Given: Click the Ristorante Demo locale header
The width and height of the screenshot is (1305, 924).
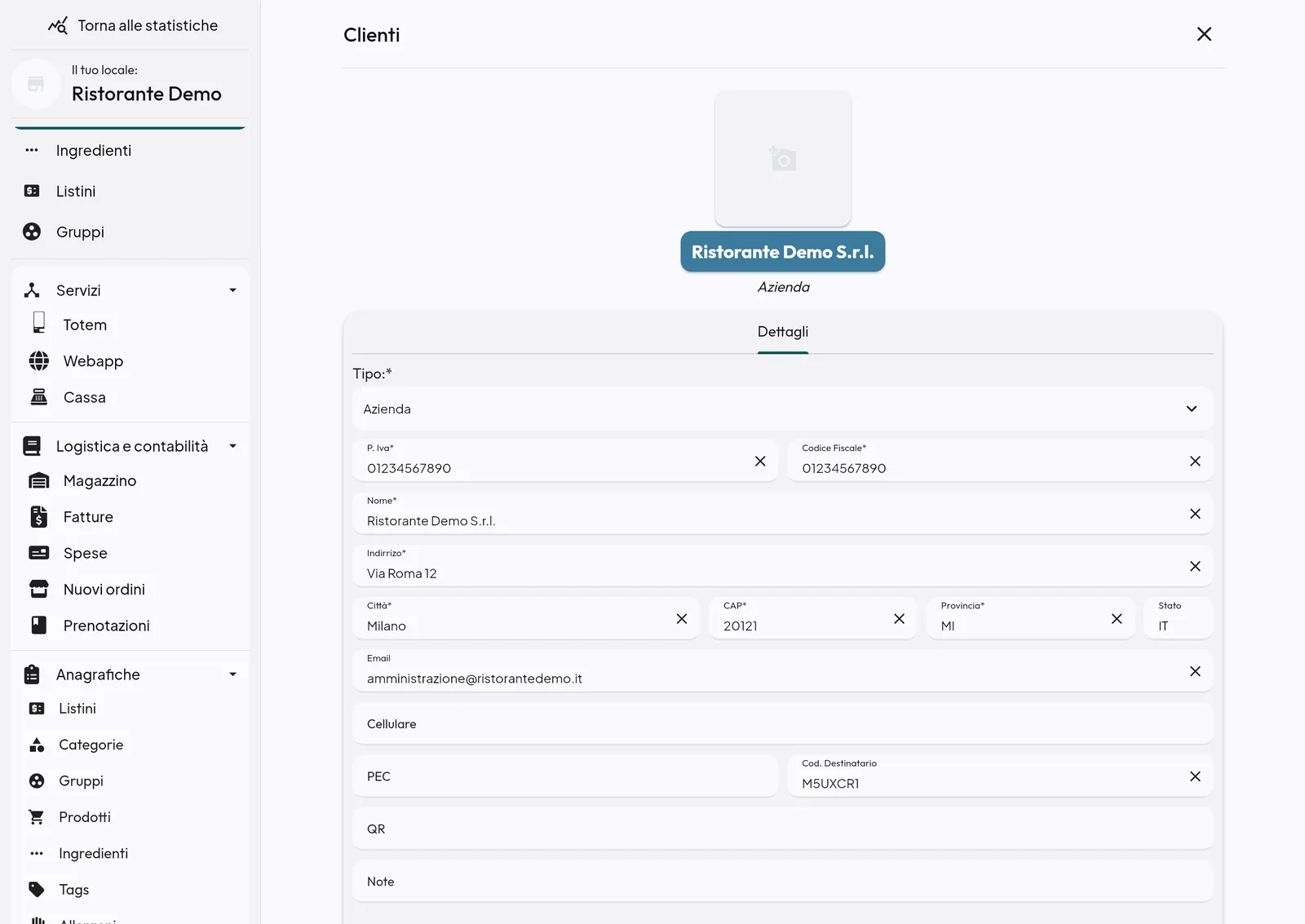Looking at the screenshot, I should pos(130,84).
